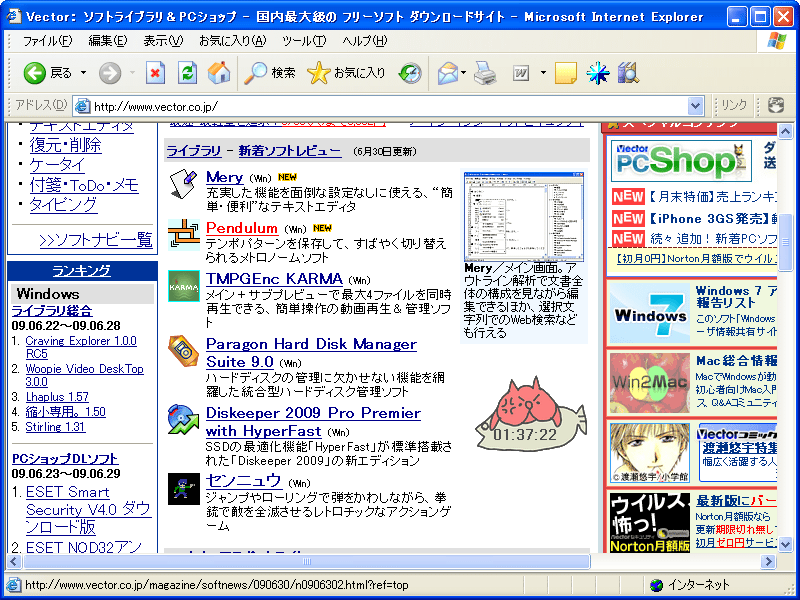Open the ケータイ category link

coord(57,165)
